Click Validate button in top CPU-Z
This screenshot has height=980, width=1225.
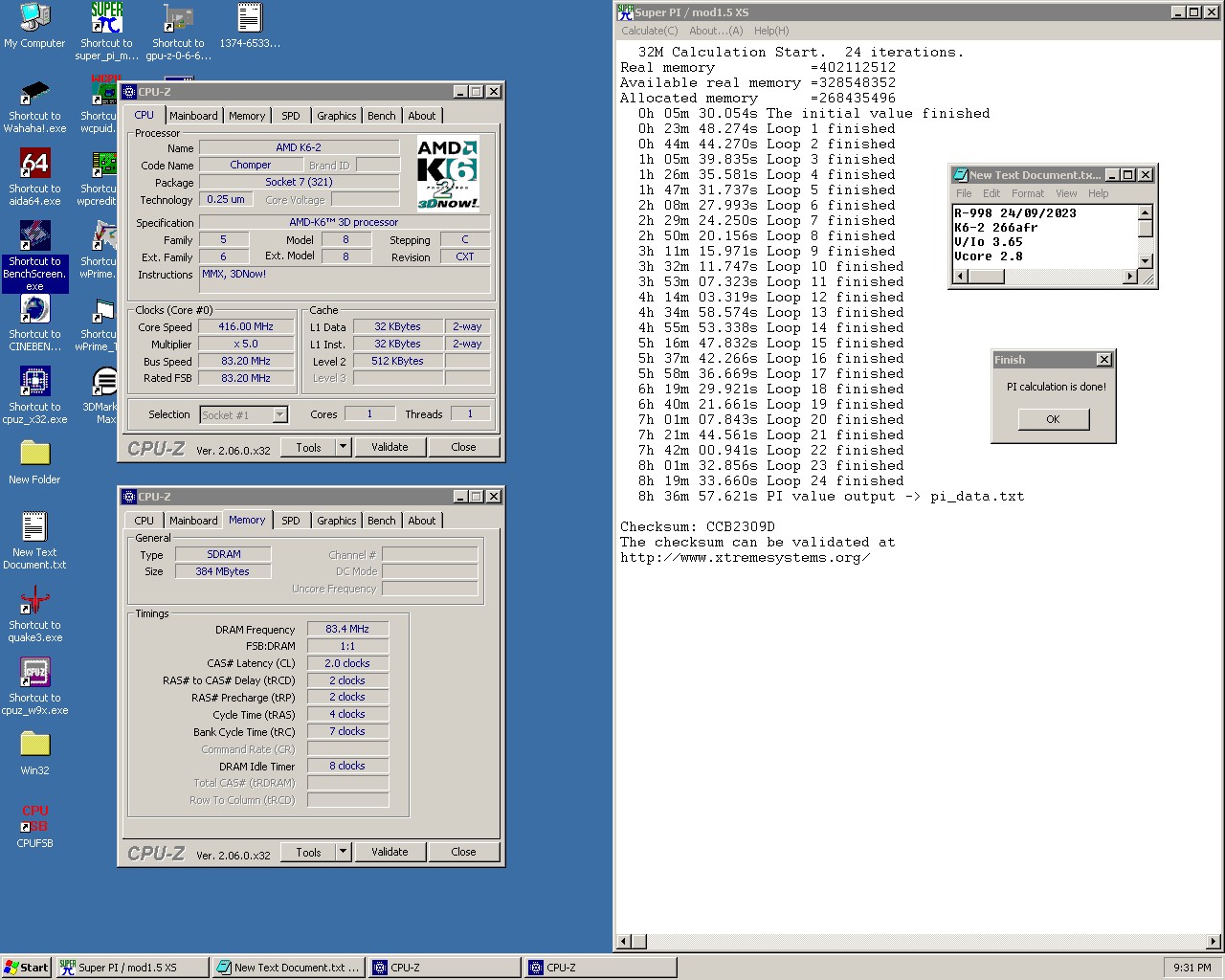[390, 447]
